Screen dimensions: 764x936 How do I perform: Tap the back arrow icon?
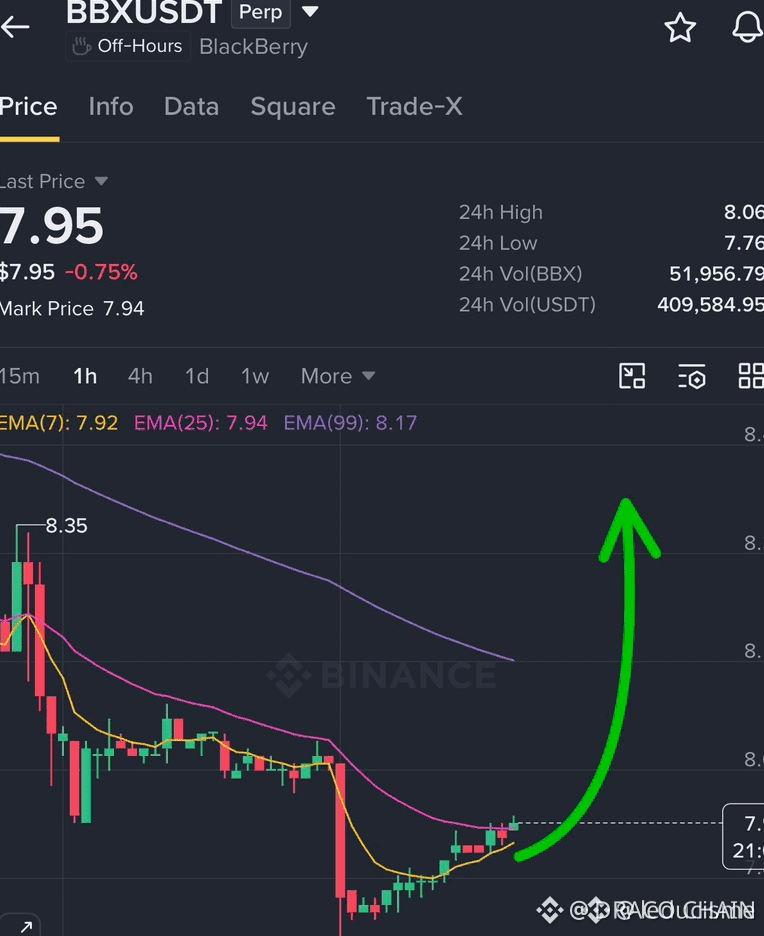tap(15, 26)
